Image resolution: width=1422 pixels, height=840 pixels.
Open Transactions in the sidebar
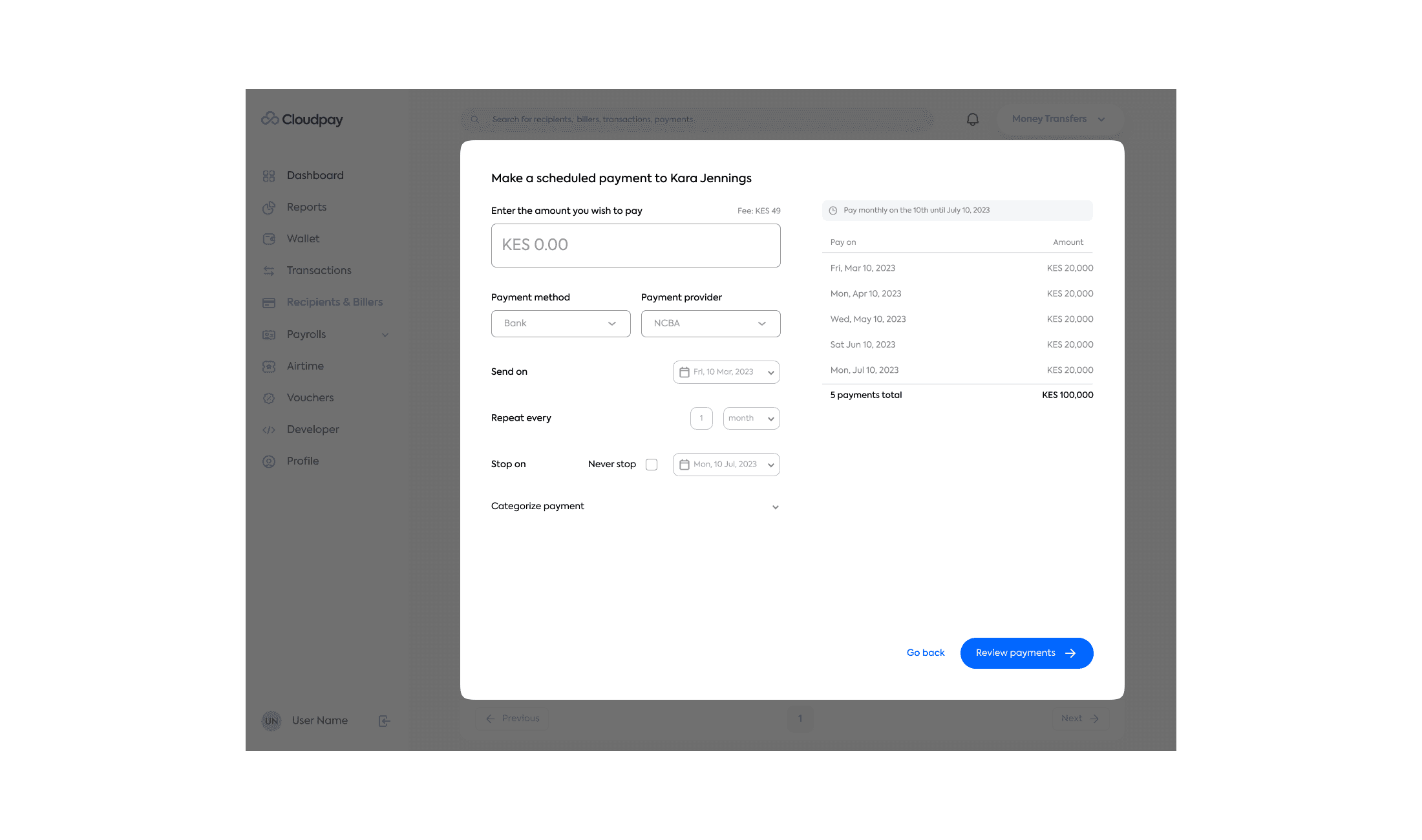319,271
